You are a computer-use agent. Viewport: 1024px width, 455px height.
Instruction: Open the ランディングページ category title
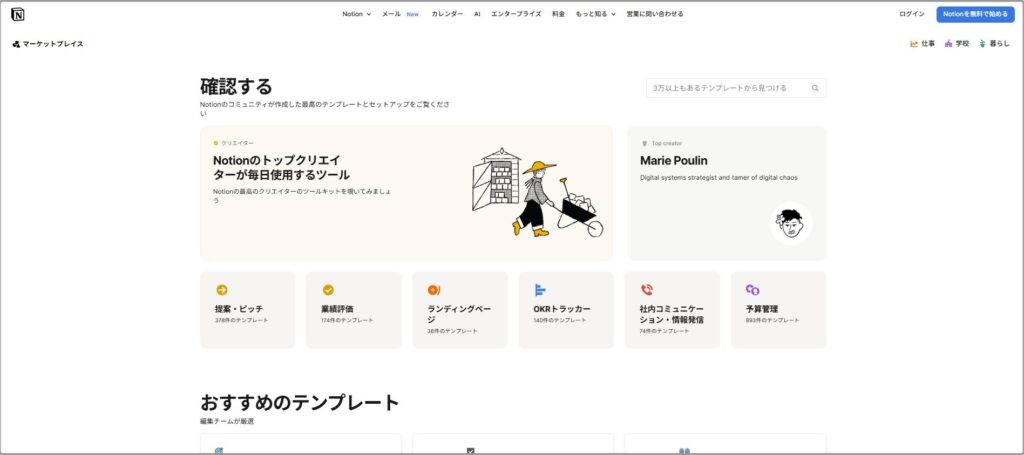tap(459, 314)
